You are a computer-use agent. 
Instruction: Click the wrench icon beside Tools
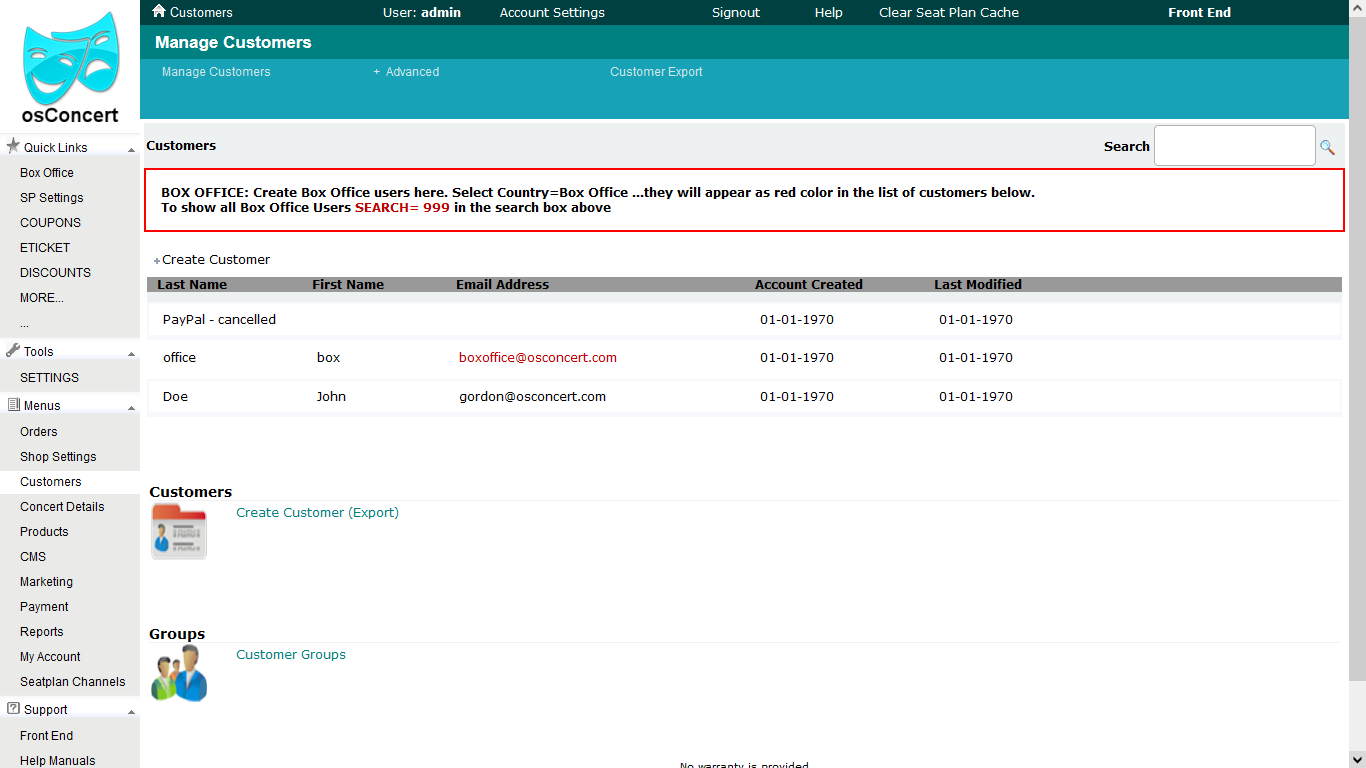click(x=12, y=351)
